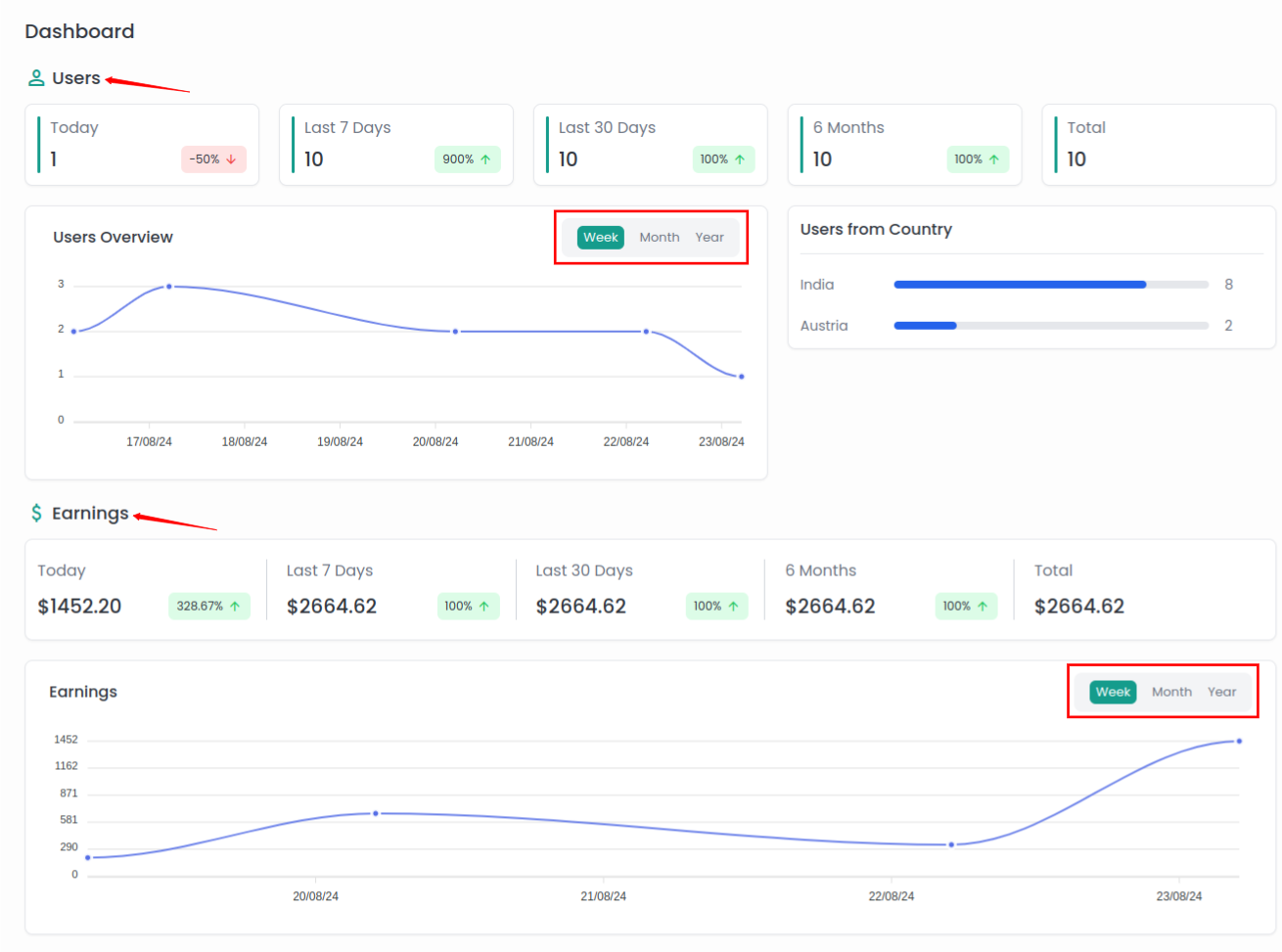Viewport: 1282px width, 952px height.
Task: Click the 328.67% earnings up arrow badge
Action: pos(208,607)
